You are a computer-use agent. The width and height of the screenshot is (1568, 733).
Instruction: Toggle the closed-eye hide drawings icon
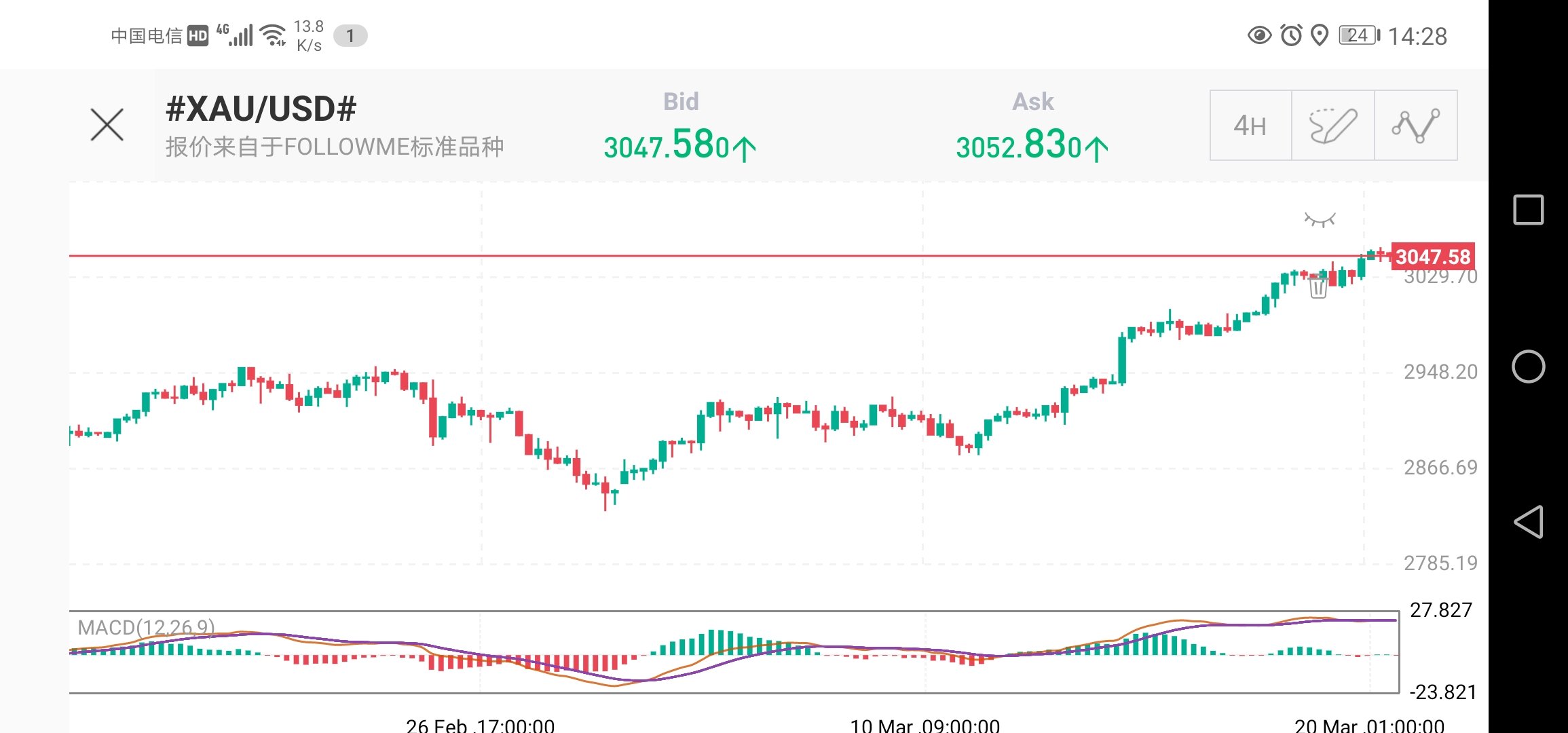coord(1320,219)
